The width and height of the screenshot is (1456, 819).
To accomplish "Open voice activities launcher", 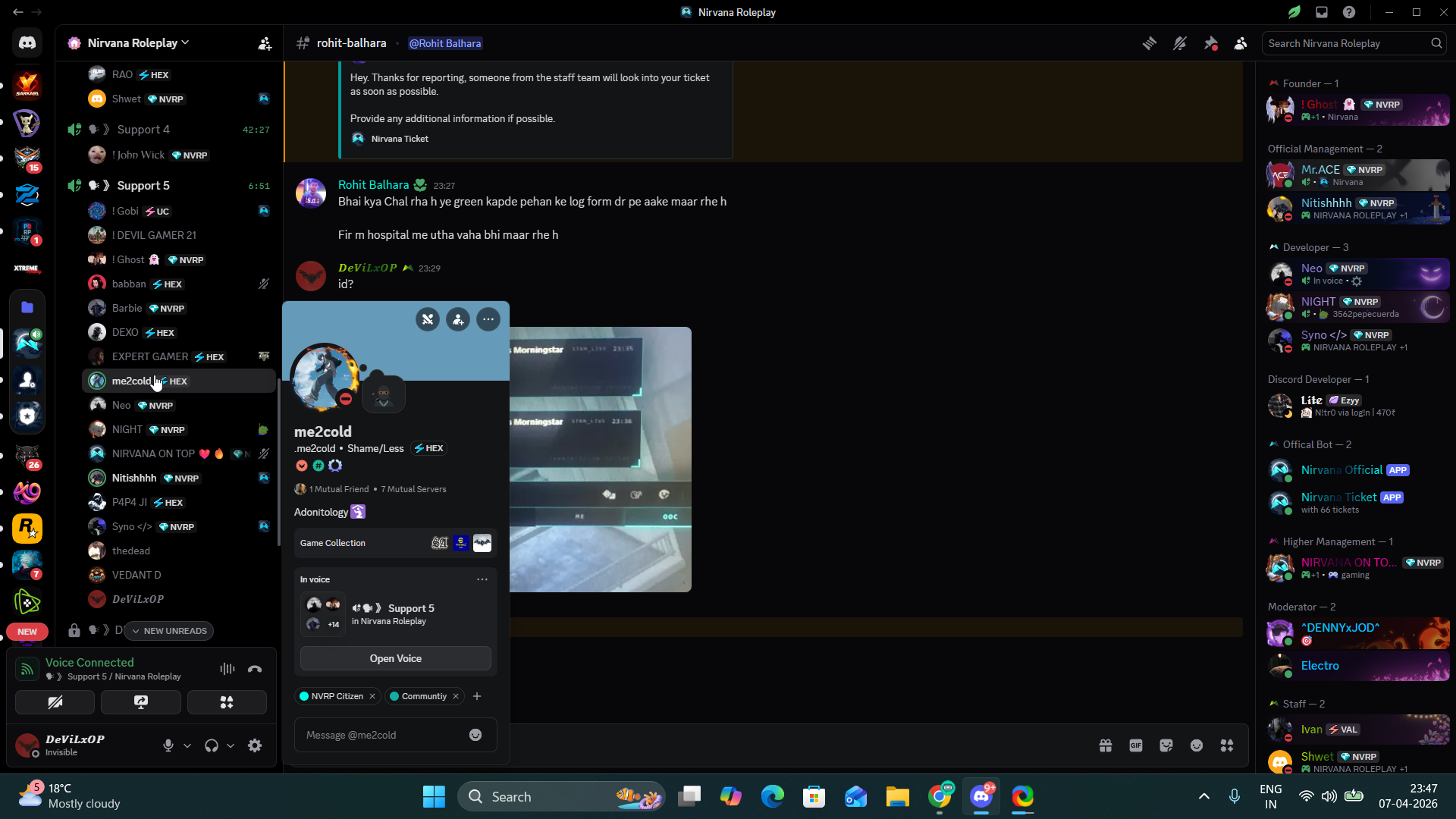I will pos(227,702).
